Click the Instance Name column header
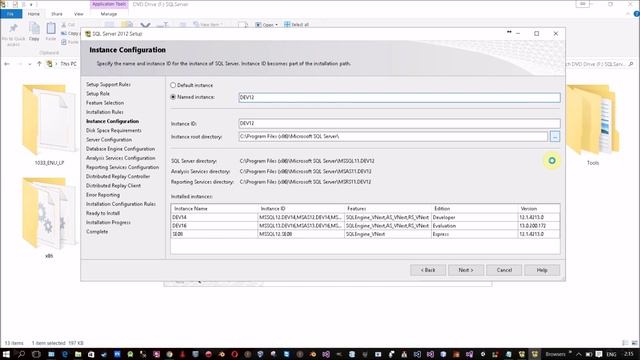The height and width of the screenshot is (360, 640). coord(215,209)
